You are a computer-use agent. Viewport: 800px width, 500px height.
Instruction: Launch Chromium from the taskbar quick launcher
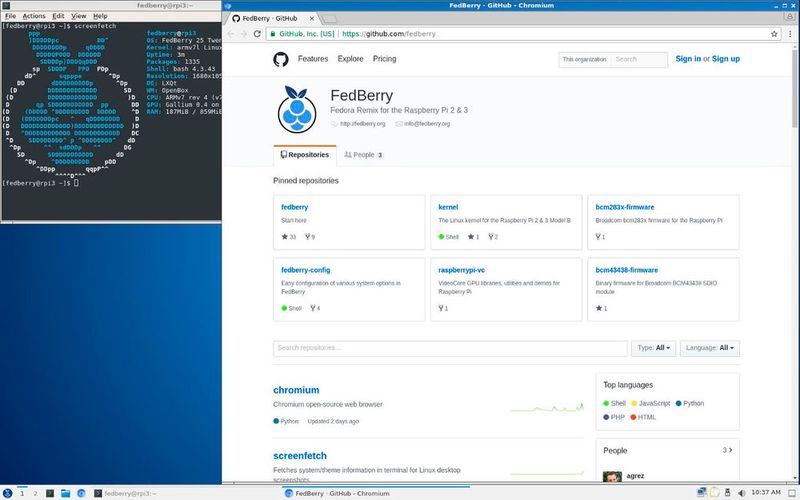pos(81,493)
